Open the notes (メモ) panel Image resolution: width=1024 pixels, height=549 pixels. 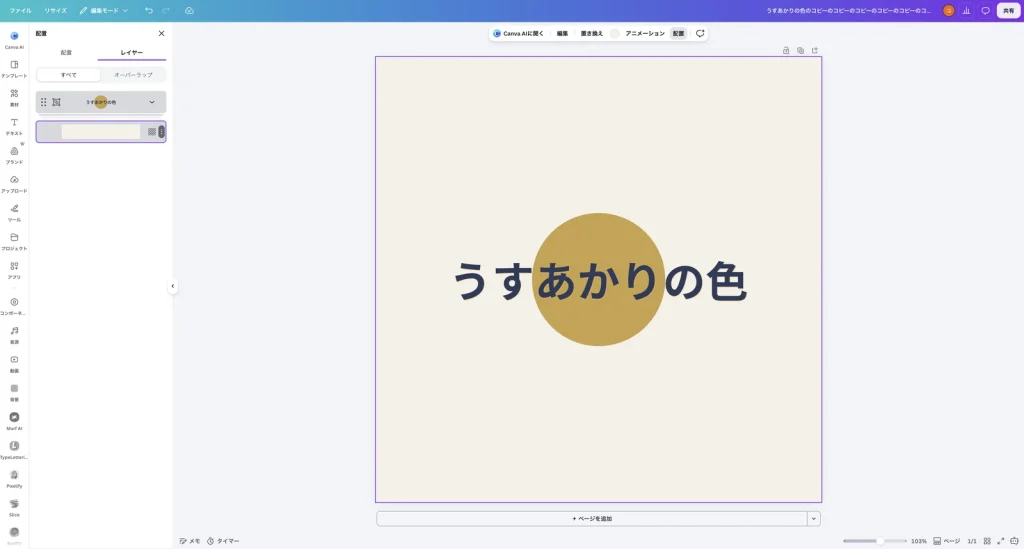pos(190,541)
